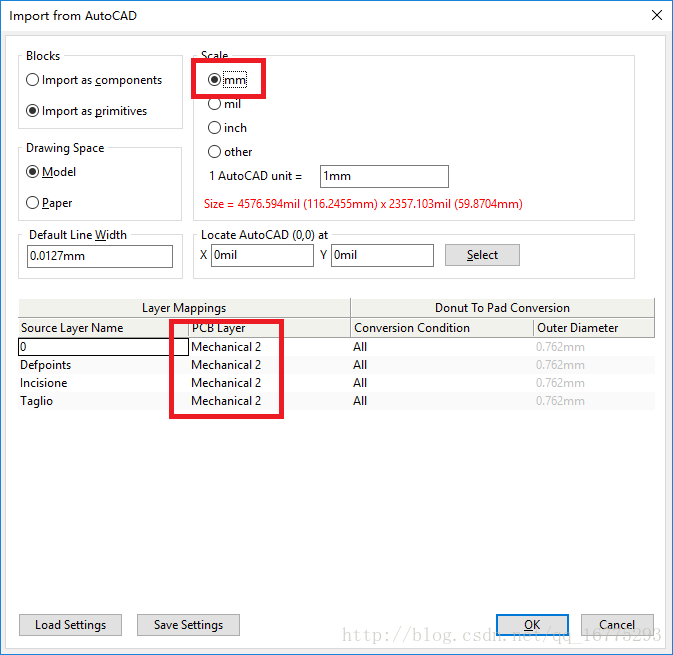Choose mil scale unit
The image size is (673, 655).
click(224, 104)
